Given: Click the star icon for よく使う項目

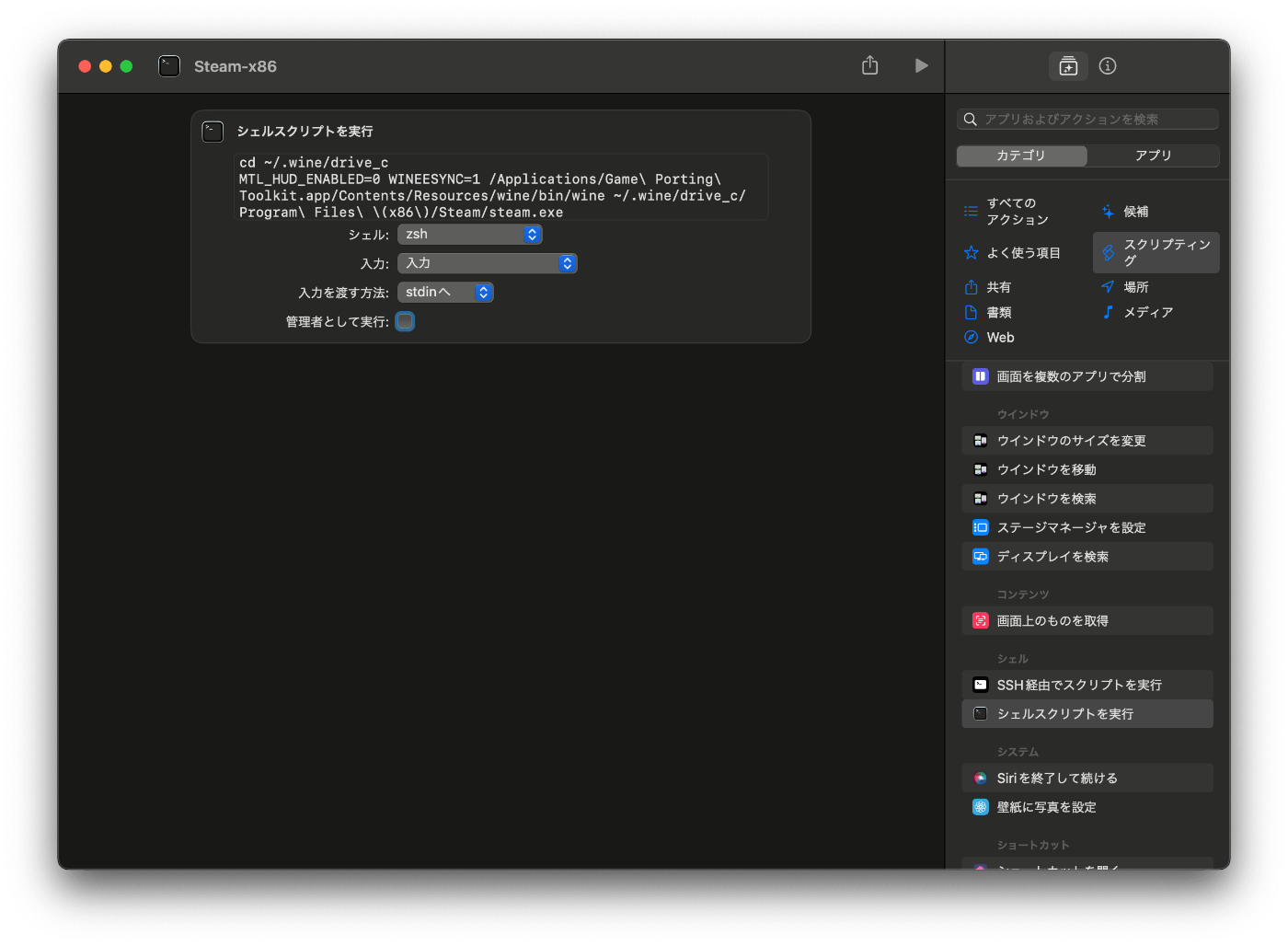Looking at the screenshot, I should pyautogui.click(x=971, y=253).
